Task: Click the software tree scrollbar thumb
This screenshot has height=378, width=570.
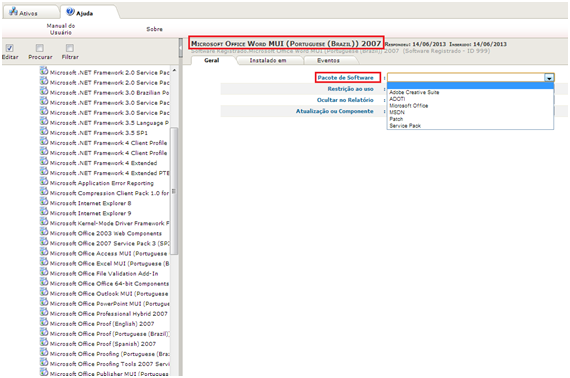Action: point(174,191)
